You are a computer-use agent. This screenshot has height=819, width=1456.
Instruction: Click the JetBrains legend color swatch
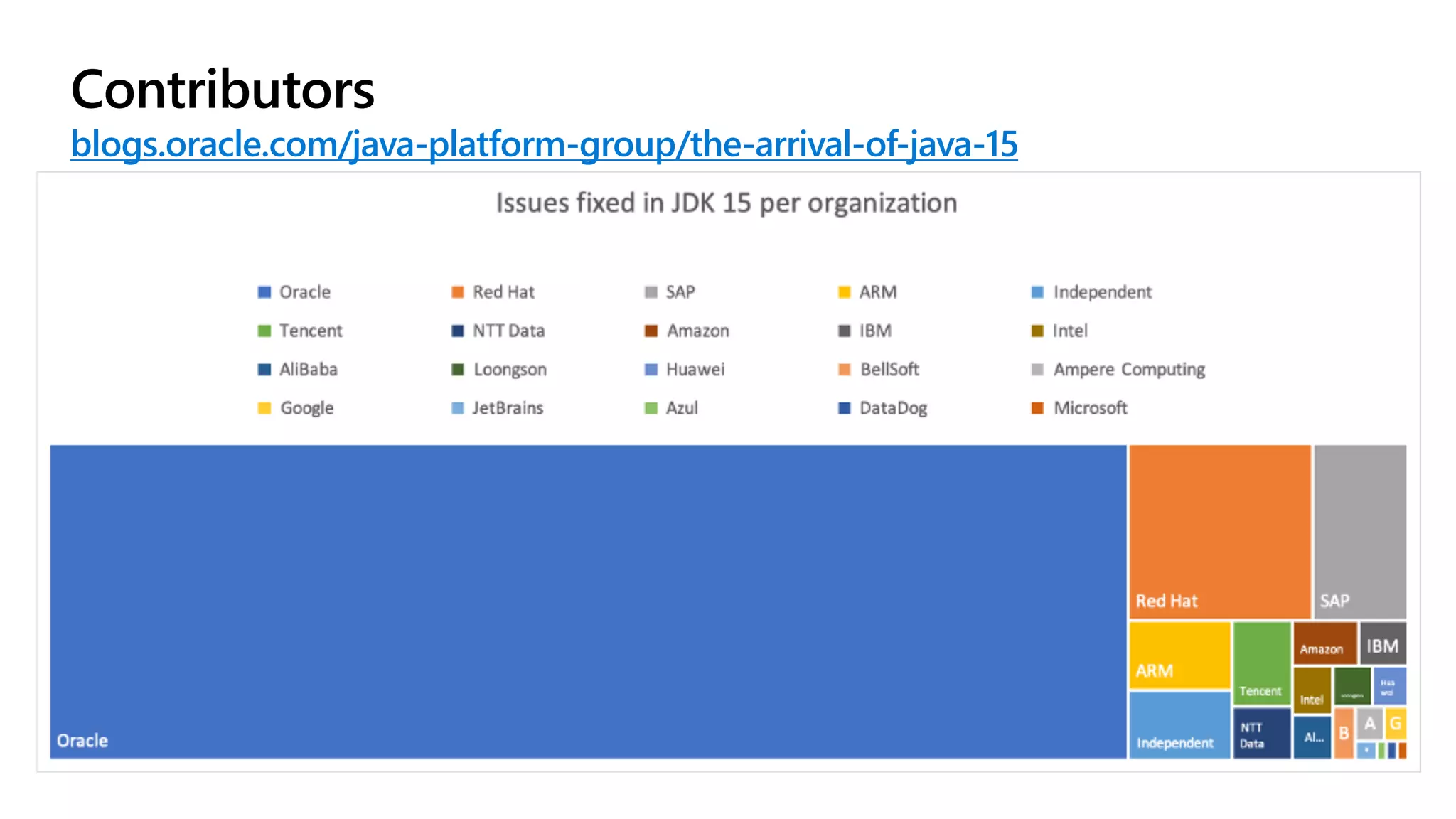pos(458,408)
